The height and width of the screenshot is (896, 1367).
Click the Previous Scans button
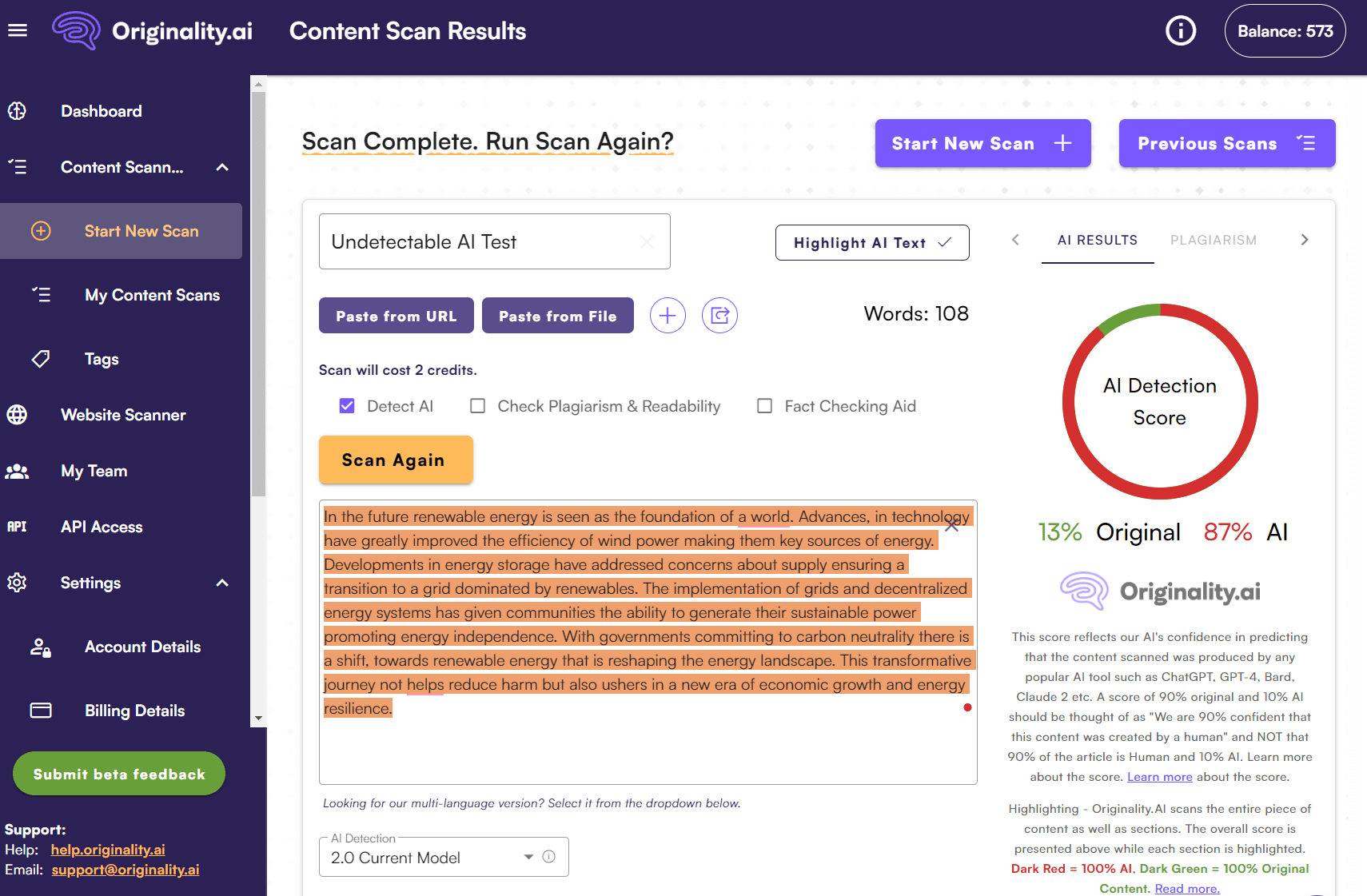1226,144
